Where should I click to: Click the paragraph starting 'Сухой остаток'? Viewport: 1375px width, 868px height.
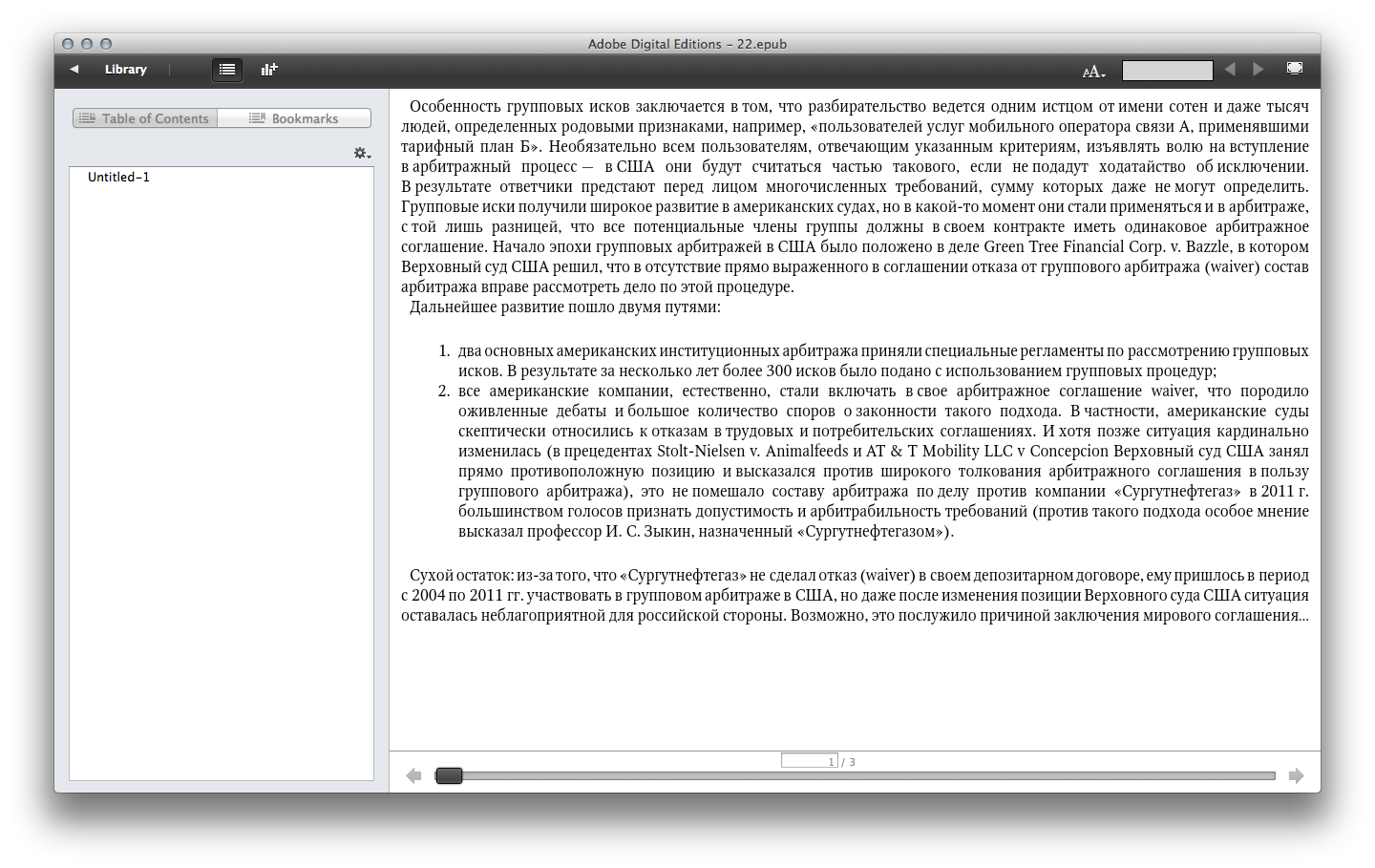[855, 596]
